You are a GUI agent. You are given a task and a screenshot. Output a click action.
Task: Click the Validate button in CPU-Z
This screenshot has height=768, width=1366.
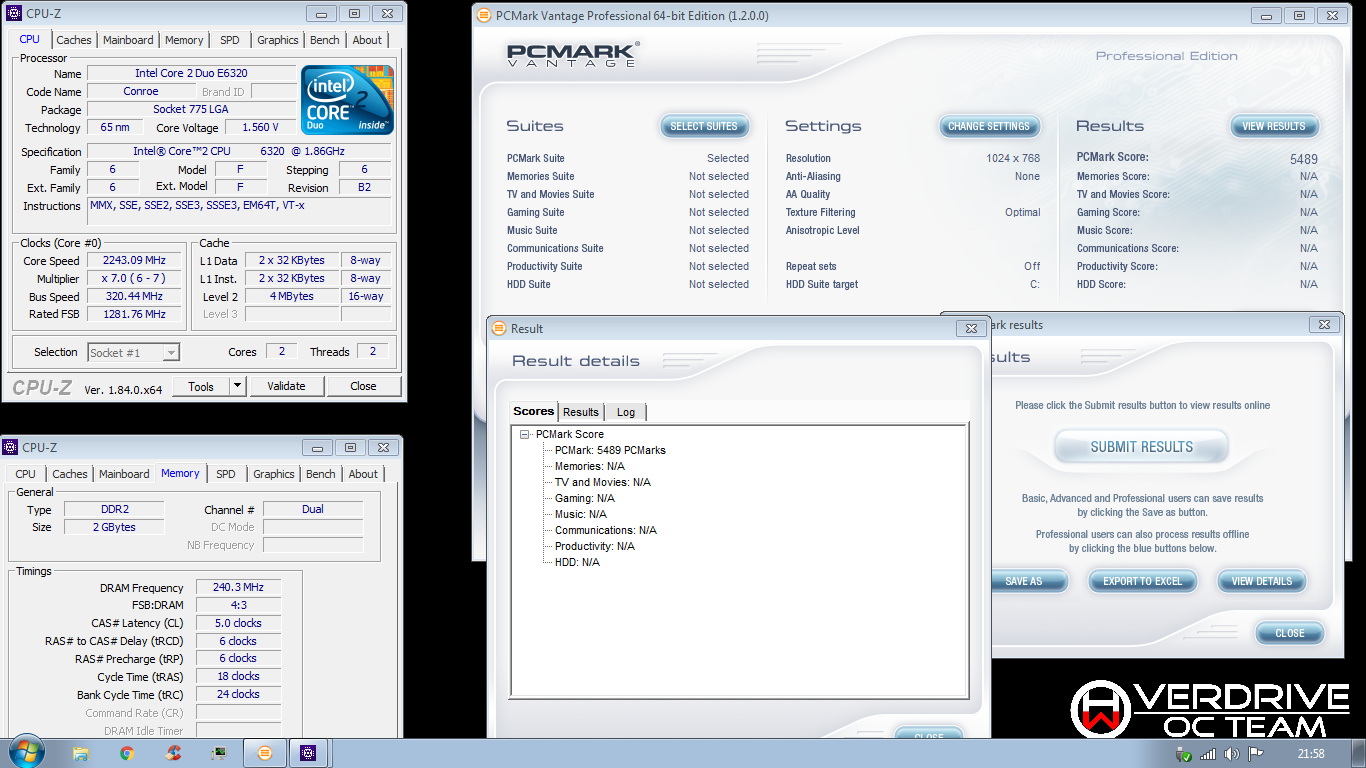point(286,386)
